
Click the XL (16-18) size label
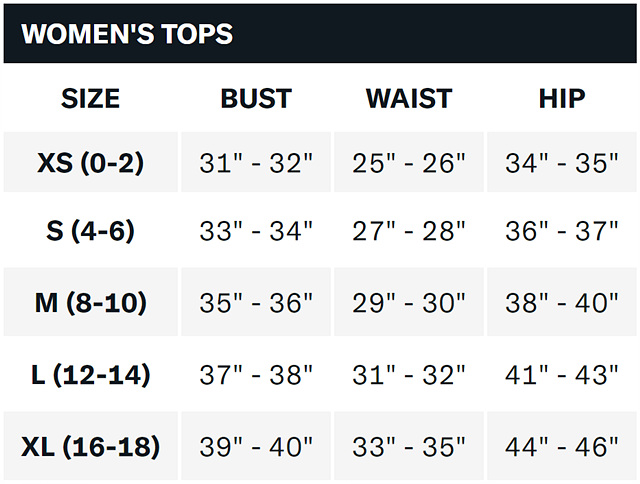[90, 446]
